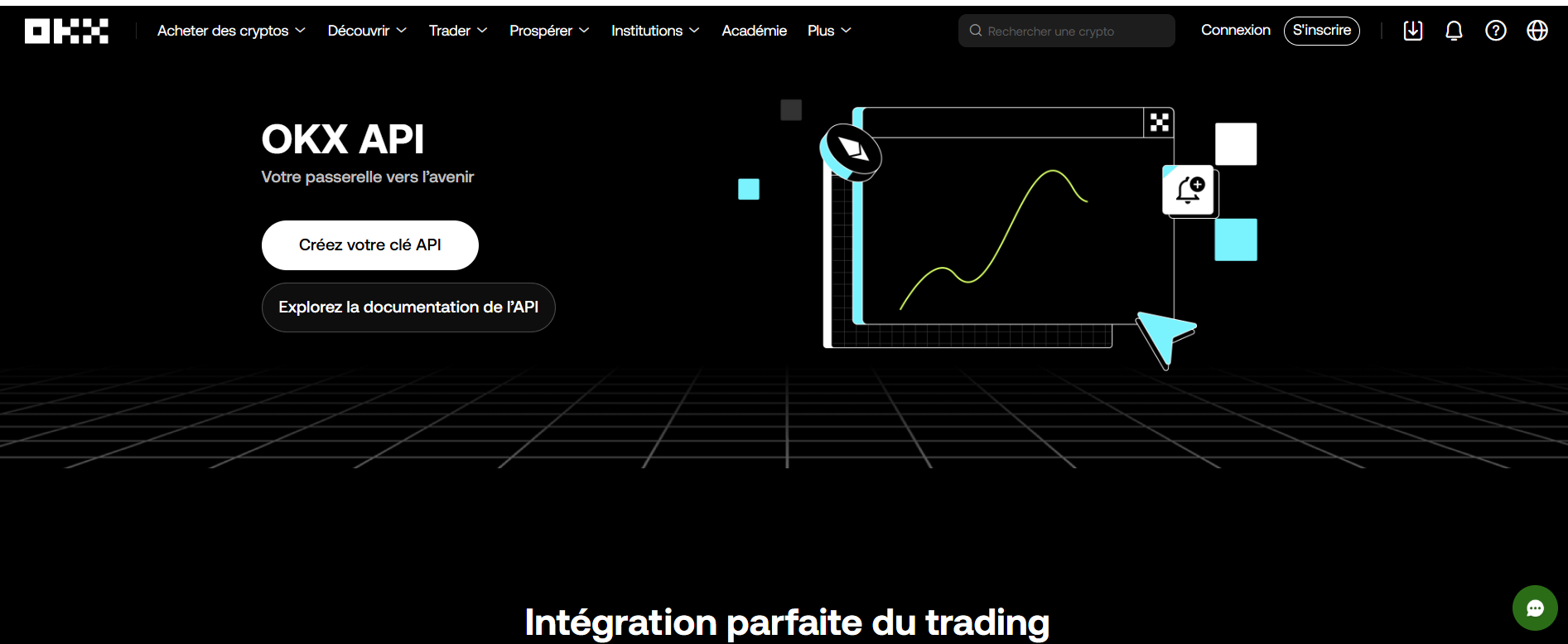Screen dimensions: 1568x644
Task: Open the Trader menu
Action: [450, 31]
